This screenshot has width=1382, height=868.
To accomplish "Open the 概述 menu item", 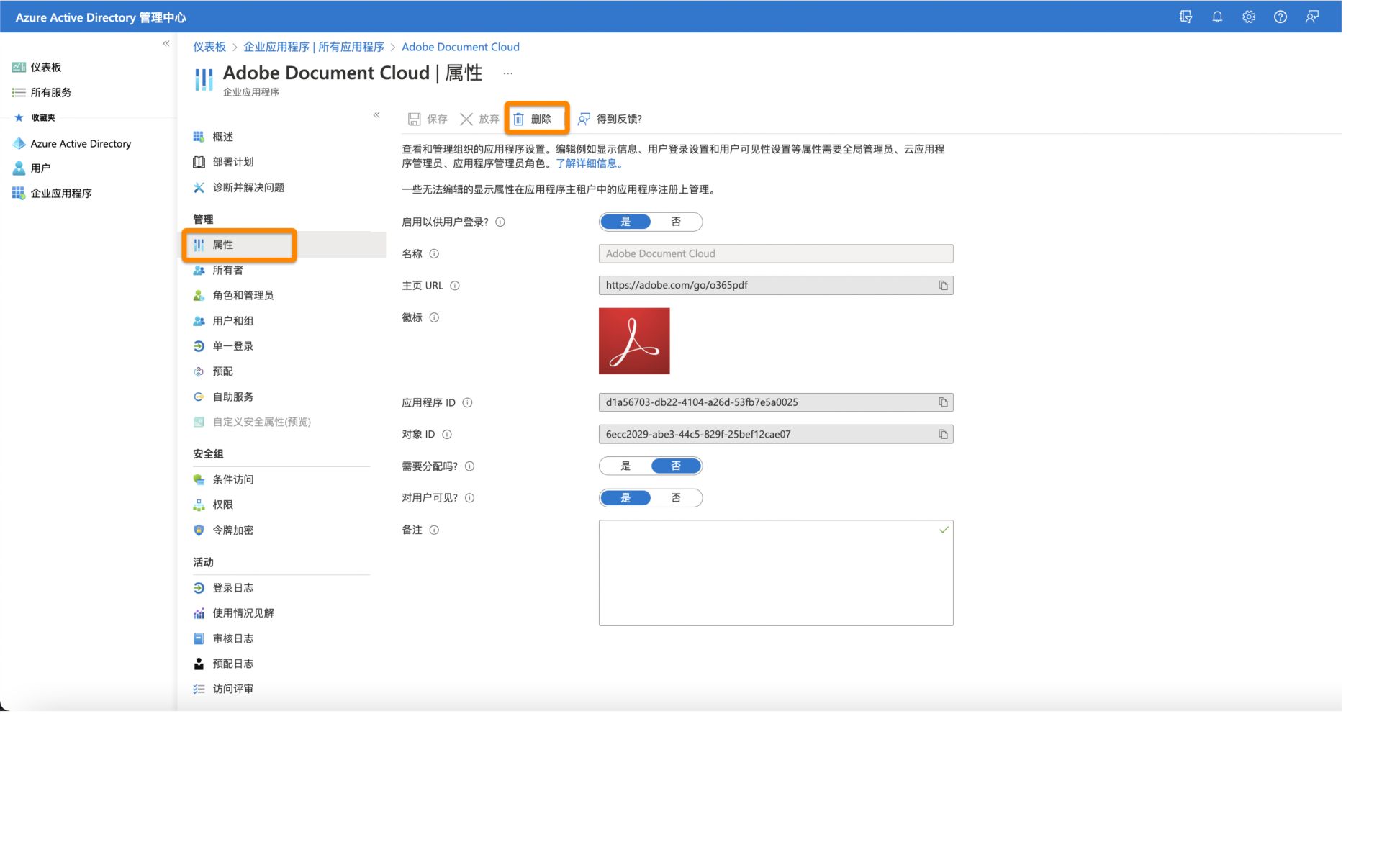I will [223, 137].
